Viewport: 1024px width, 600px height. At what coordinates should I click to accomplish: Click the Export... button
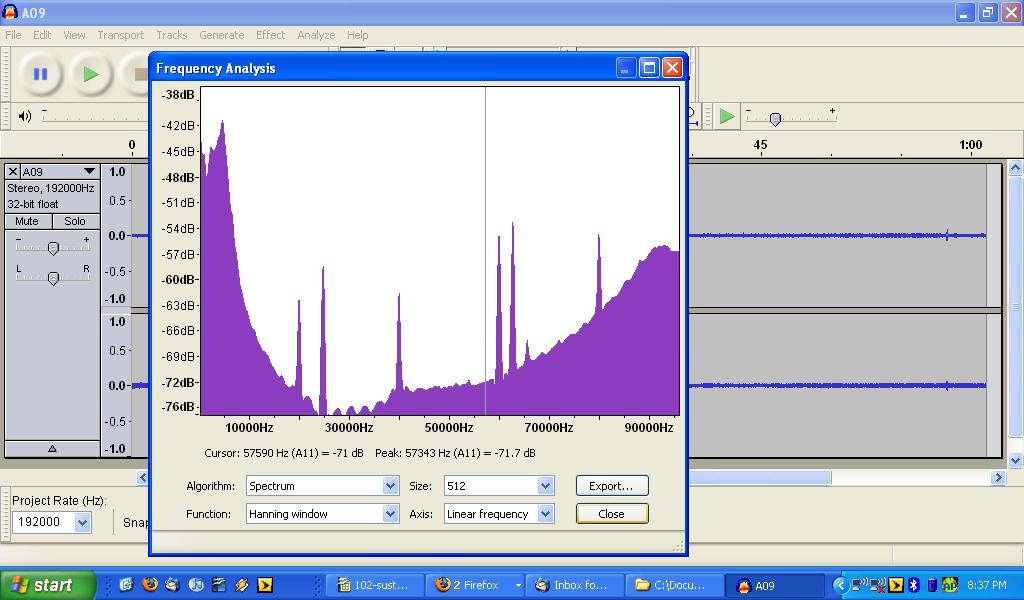(x=611, y=486)
